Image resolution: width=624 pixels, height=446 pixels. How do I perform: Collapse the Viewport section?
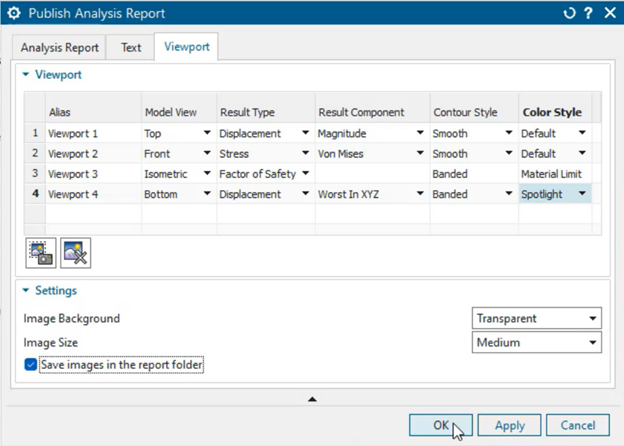[26, 74]
